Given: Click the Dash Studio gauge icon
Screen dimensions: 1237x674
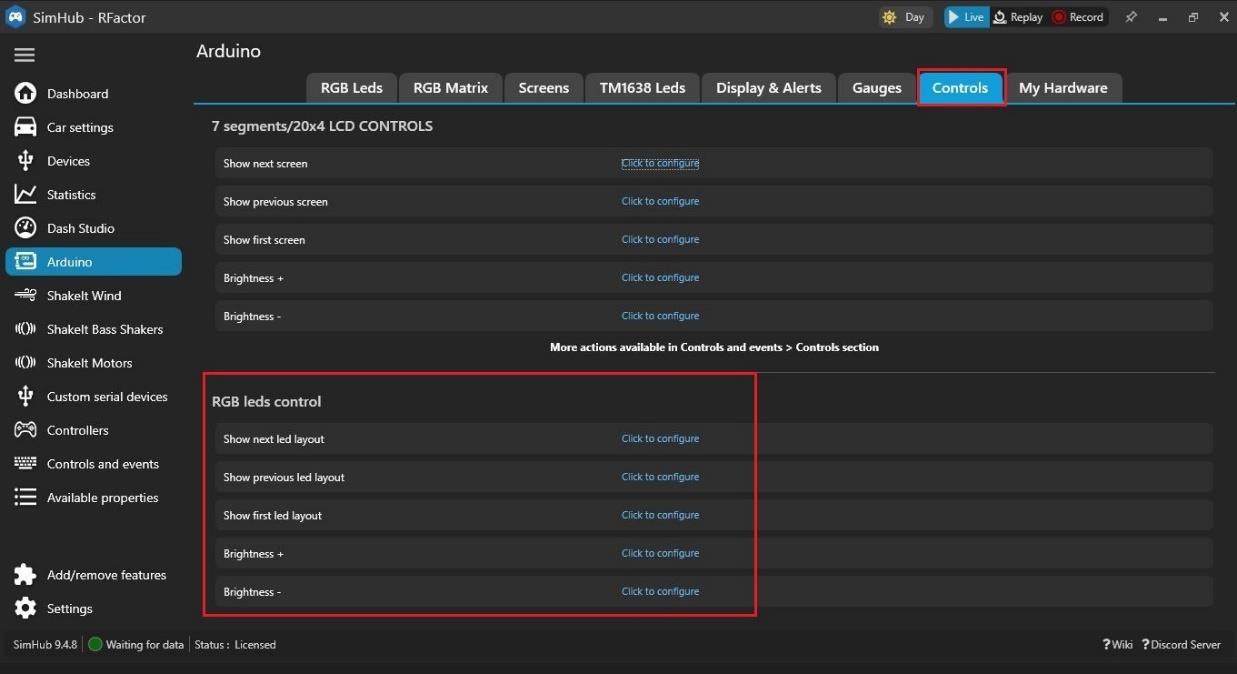Looking at the screenshot, I should [x=26, y=228].
